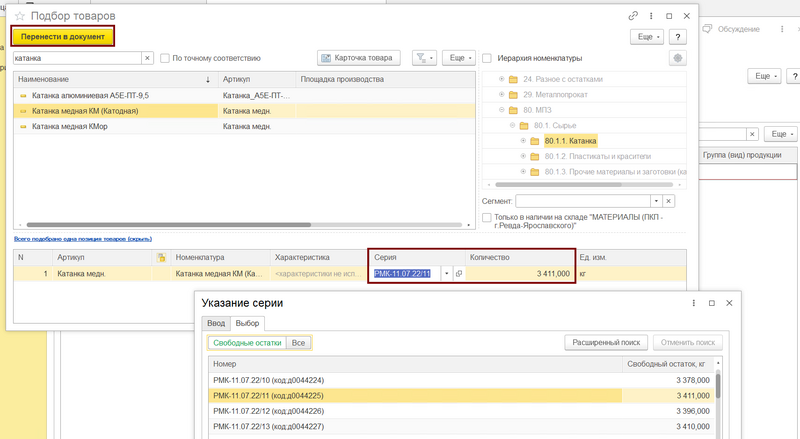The width and height of the screenshot is (800, 439).
Task: Expand 24. Разное с остатками folder
Action: (x=502, y=79)
